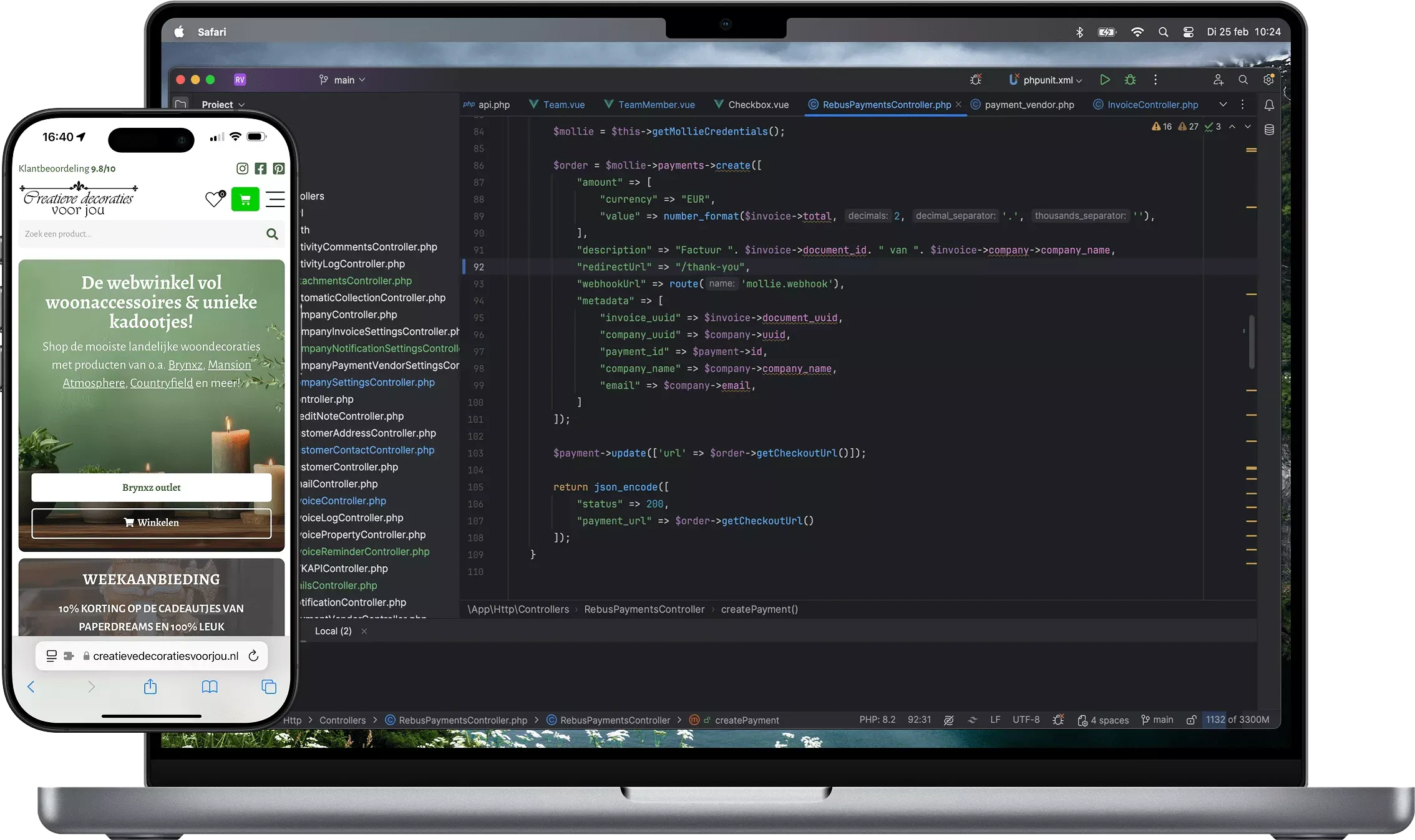Close the Local (2) terminal tab
Image resolution: width=1415 pixels, height=840 pixels.
pyautogui.click(x=364, y=631)
